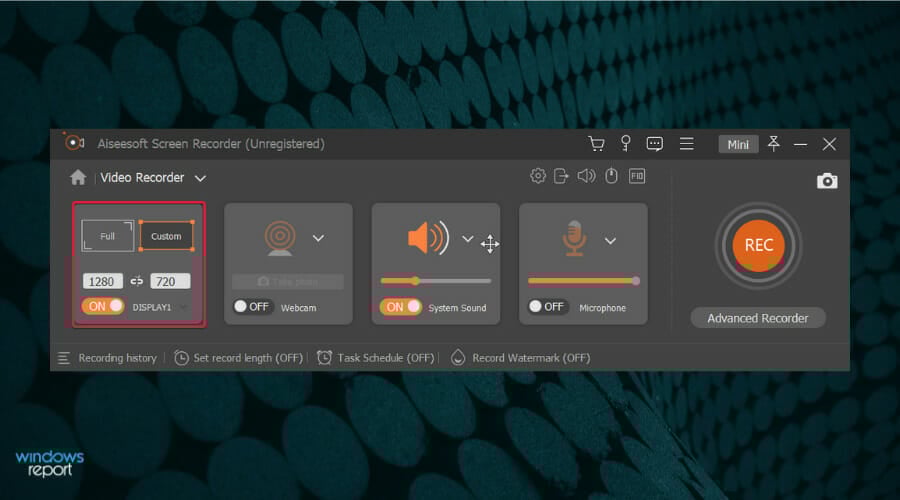Open the Advanced Recorder

[758, 318]
